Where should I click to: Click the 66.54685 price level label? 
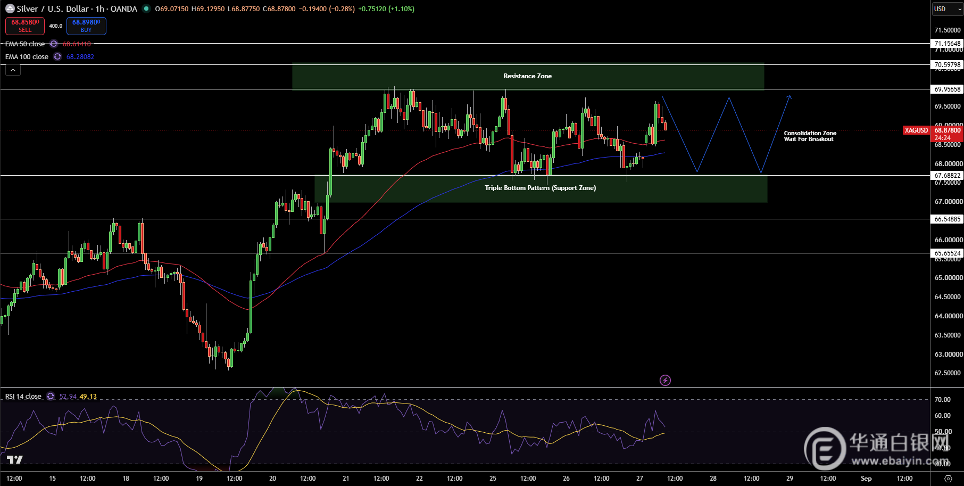click(947, 219)
